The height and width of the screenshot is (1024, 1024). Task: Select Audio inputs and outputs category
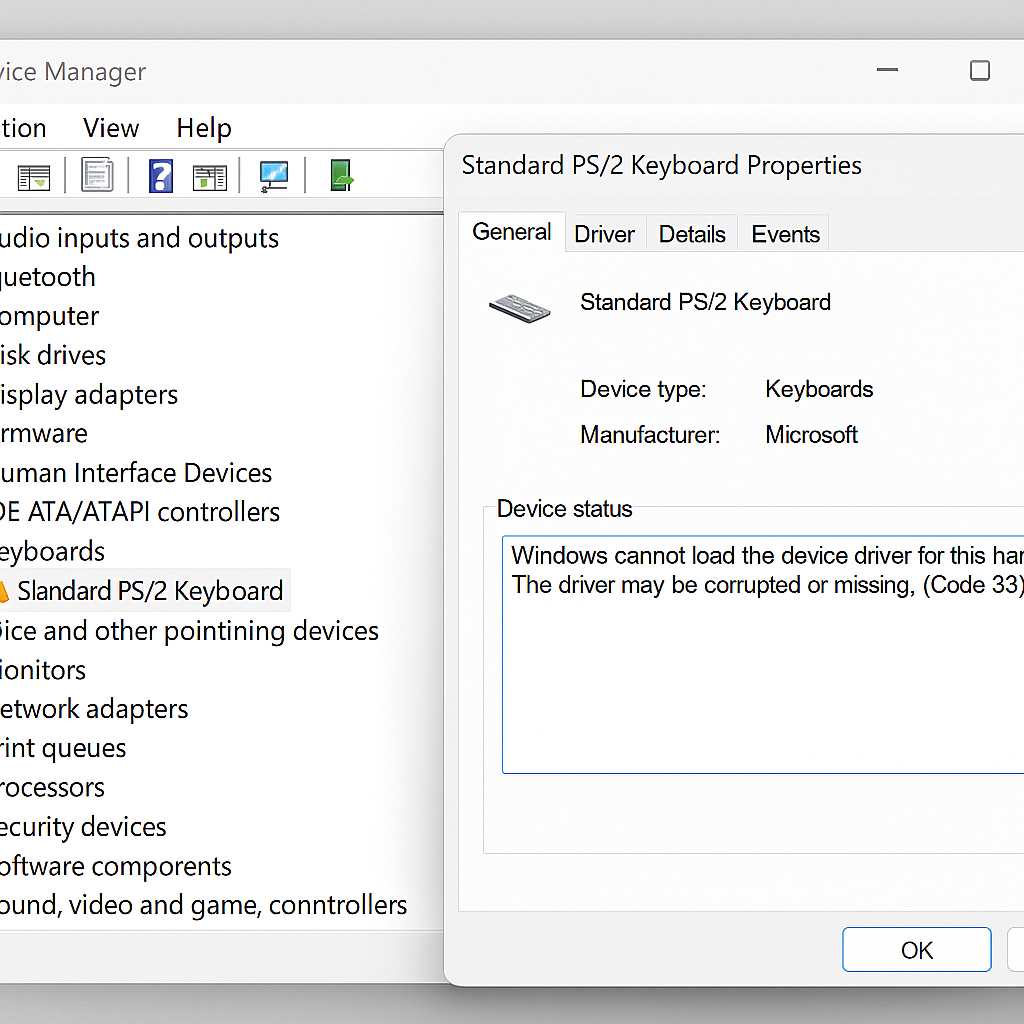coord(139,238)
